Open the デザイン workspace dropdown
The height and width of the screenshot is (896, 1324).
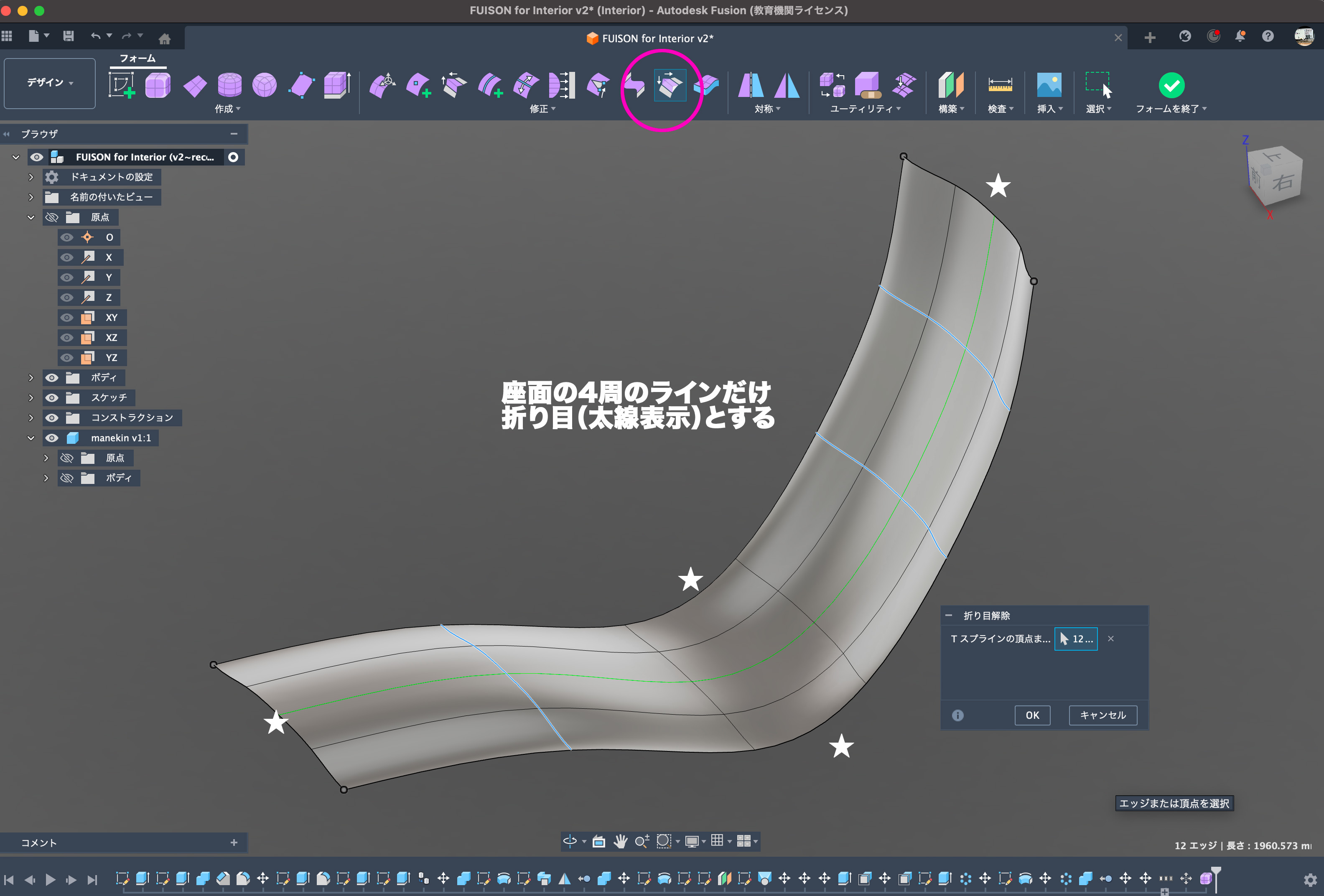pyautogui.click(x=50, y=83)
